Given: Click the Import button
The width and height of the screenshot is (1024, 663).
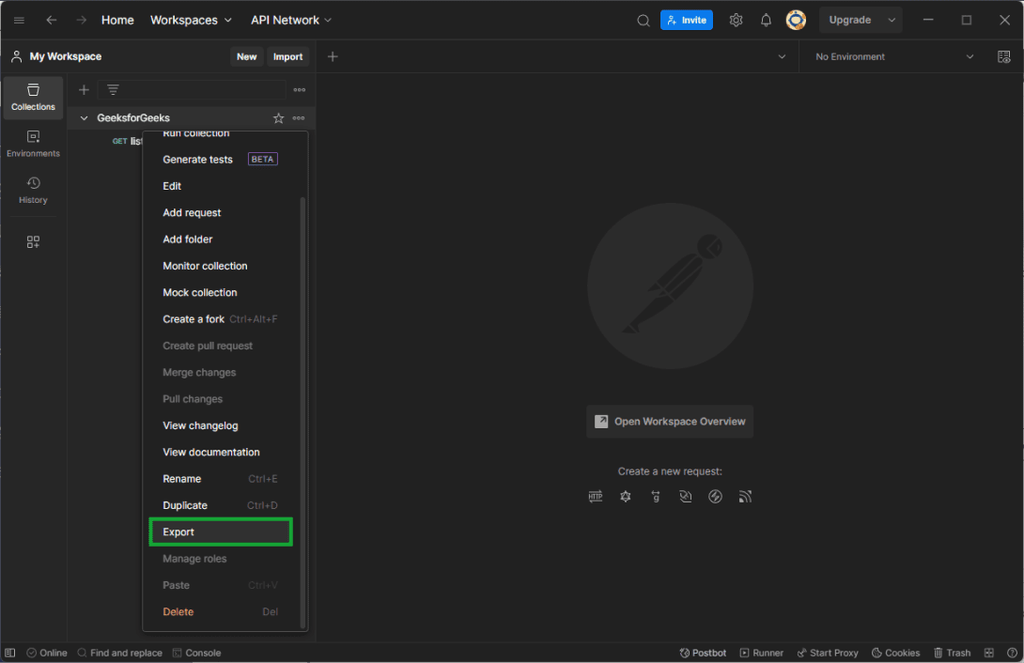Looking at the screenshot, I should click(288, 57).
